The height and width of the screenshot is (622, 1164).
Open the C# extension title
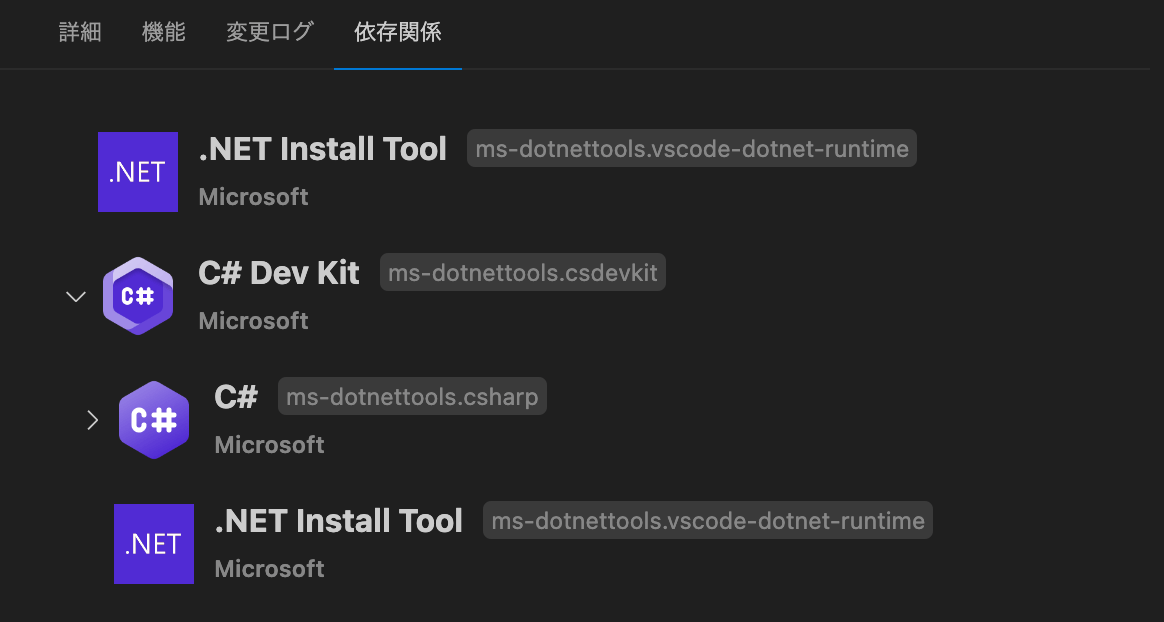pos(236,397)
